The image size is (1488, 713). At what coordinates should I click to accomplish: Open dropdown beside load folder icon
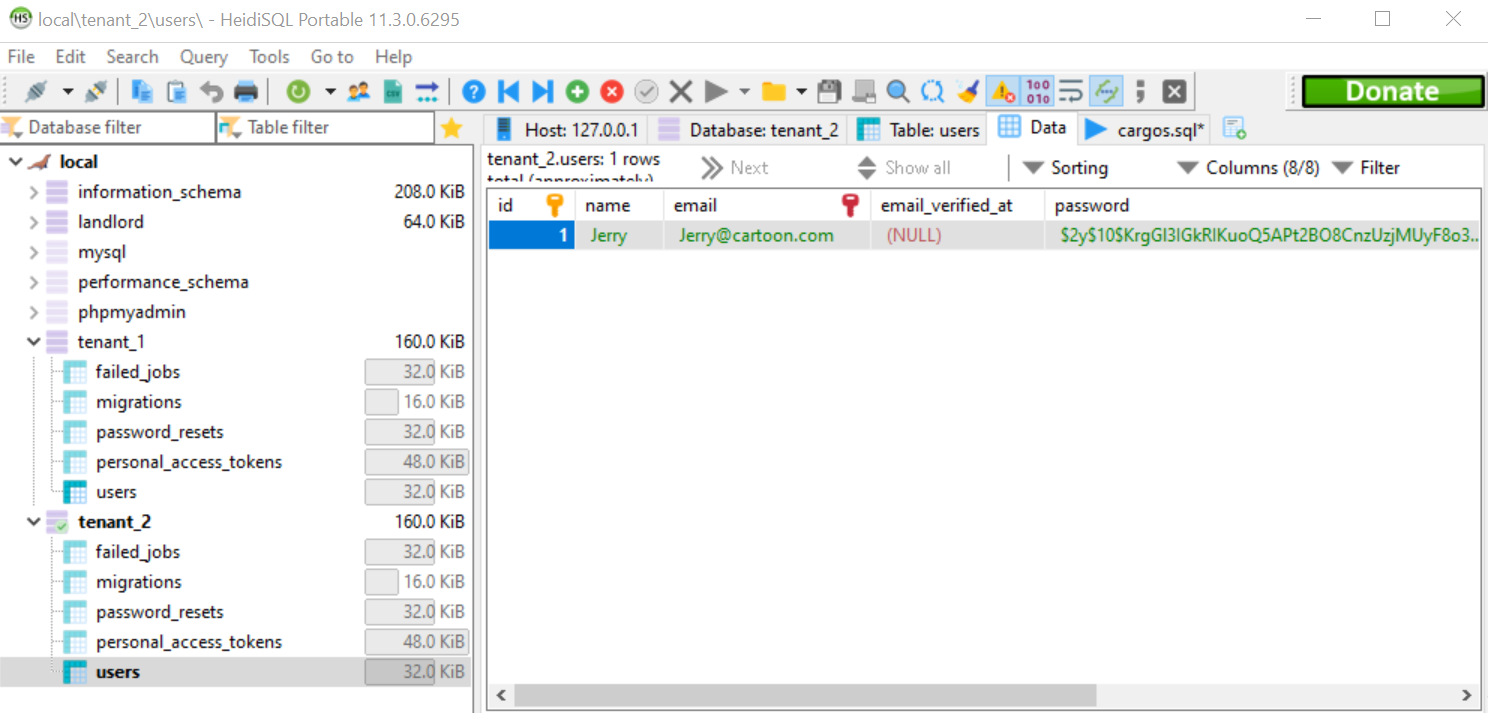coord(802,92)
